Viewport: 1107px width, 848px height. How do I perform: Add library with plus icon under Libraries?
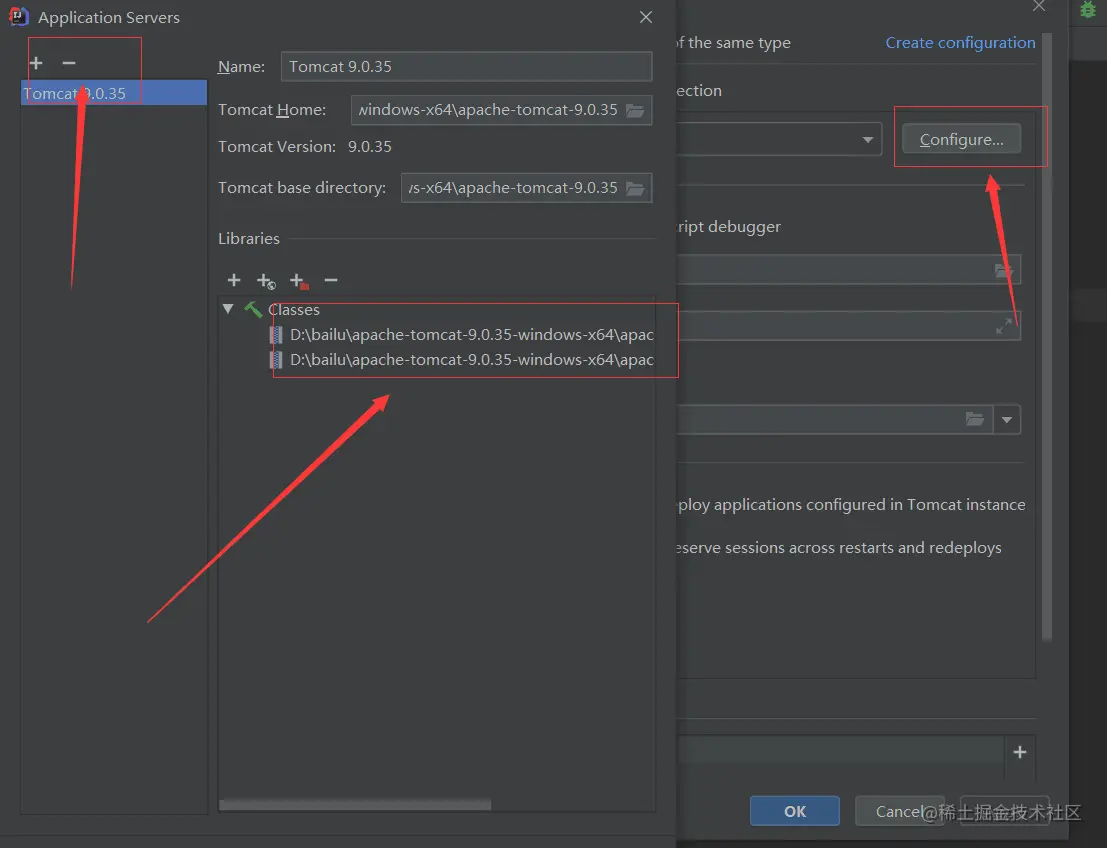coord(234,280)
